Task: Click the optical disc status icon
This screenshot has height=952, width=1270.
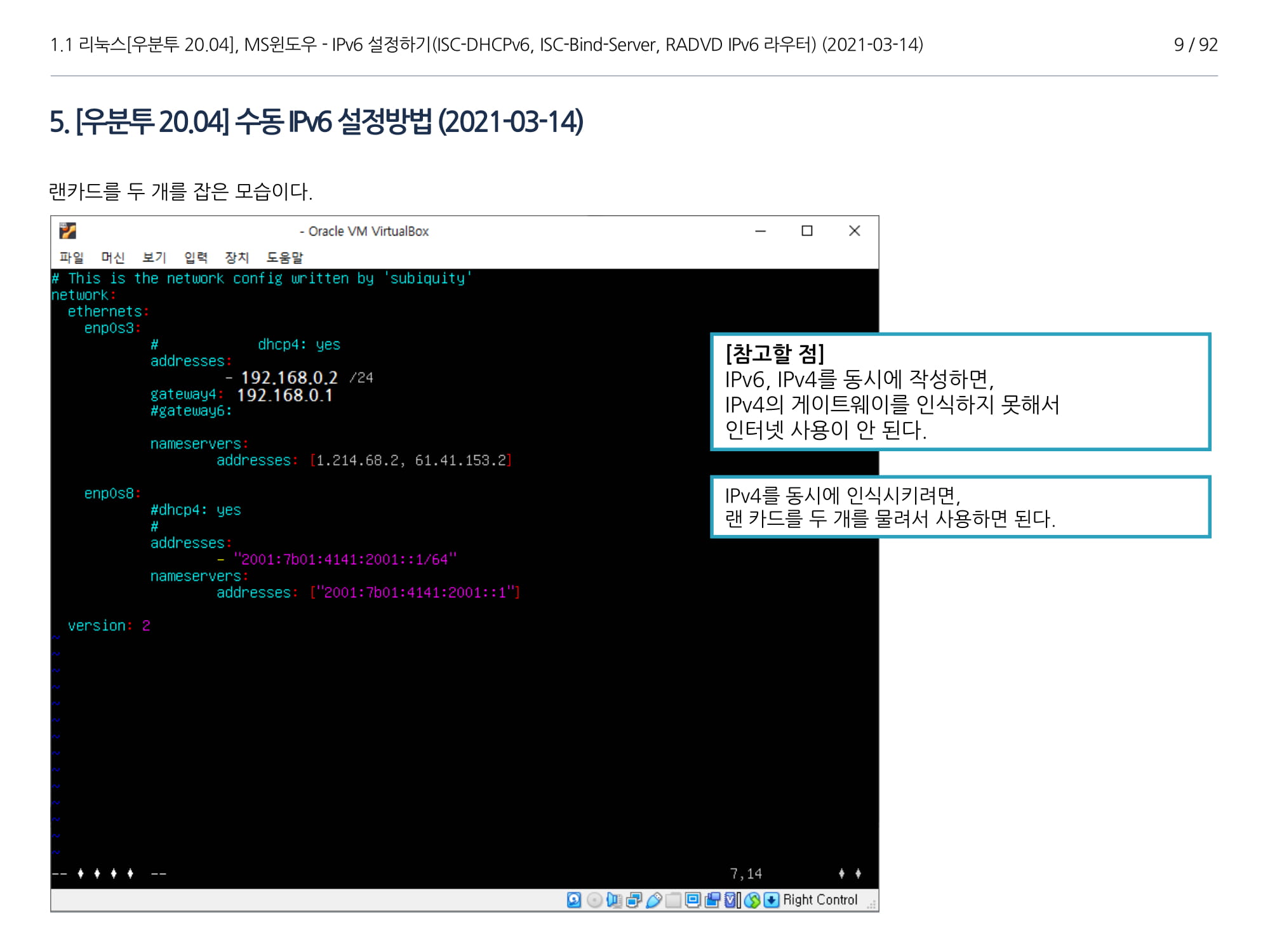Action: pyautogui.click(x=594, y=900)
